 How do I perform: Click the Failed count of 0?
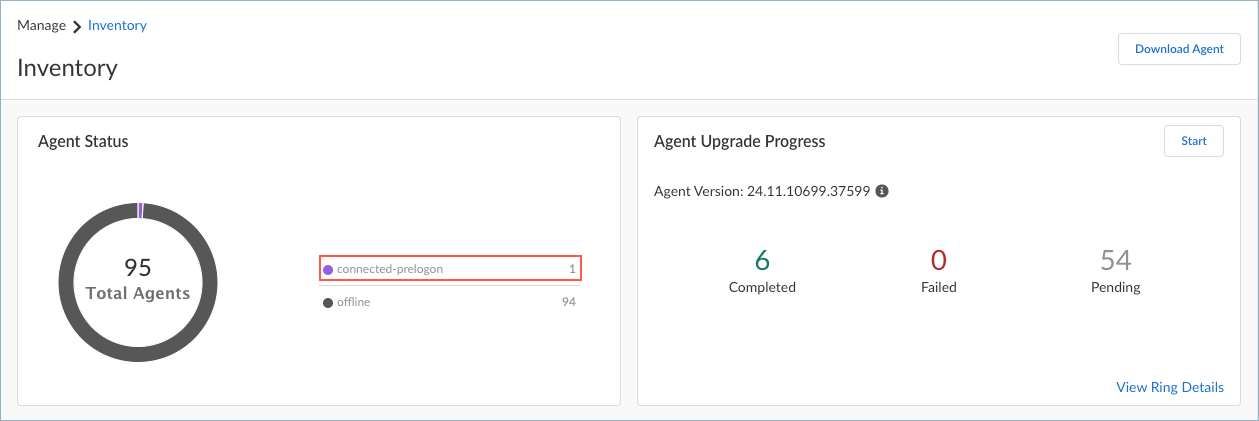tap(938, 261)
